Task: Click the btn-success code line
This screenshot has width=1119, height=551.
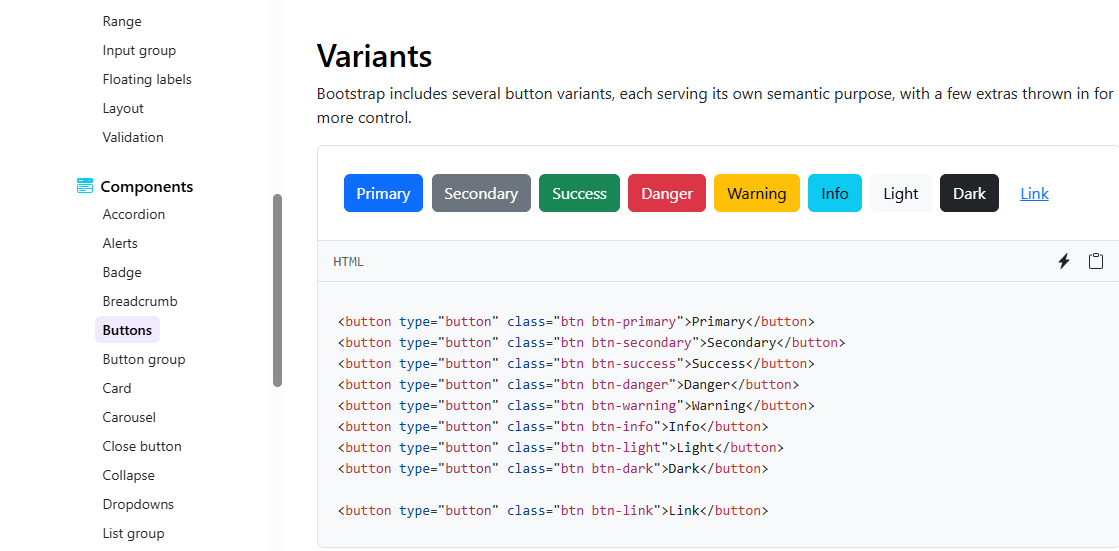Action: coord(576,363)
